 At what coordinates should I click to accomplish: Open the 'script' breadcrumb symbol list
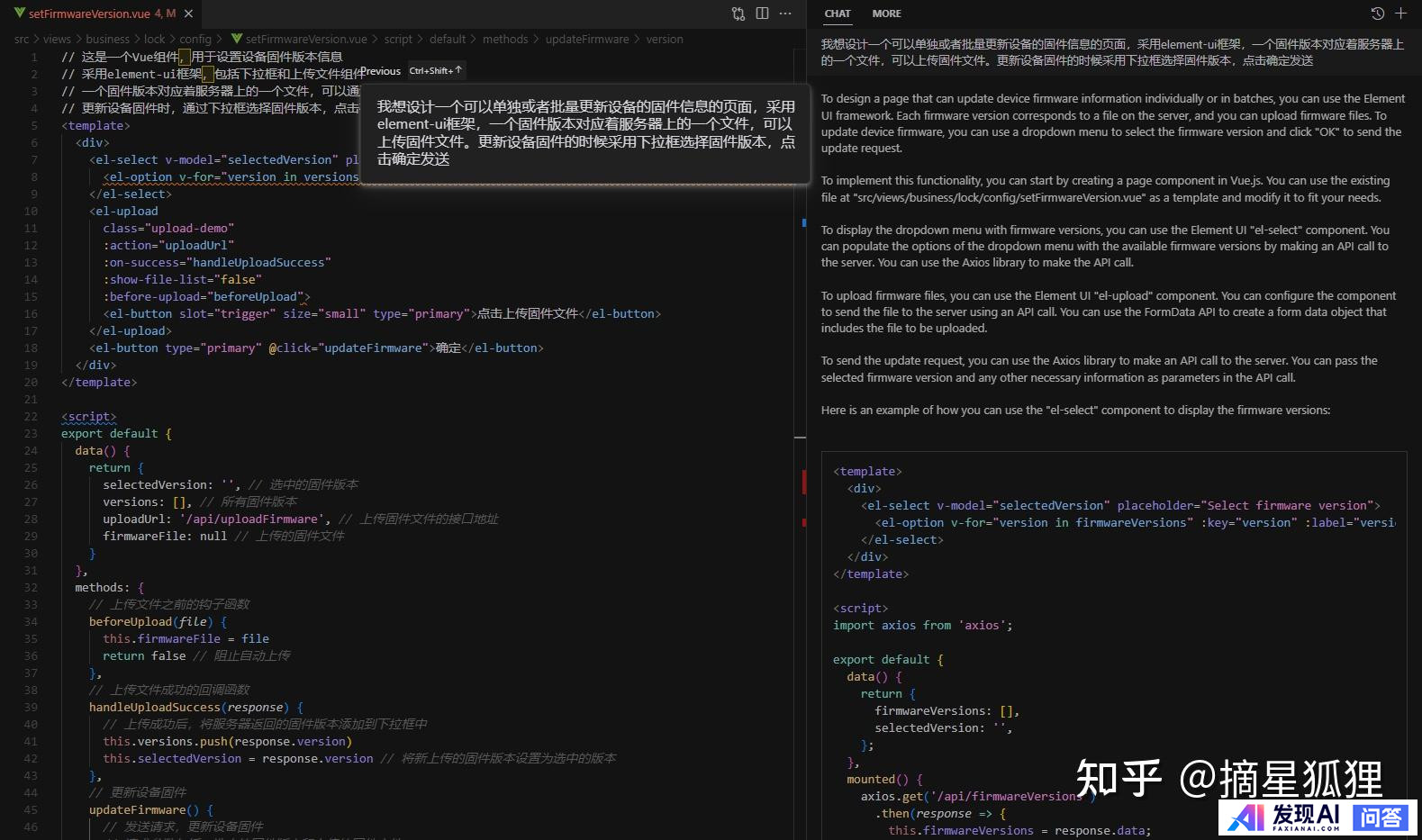pos(398,39)
